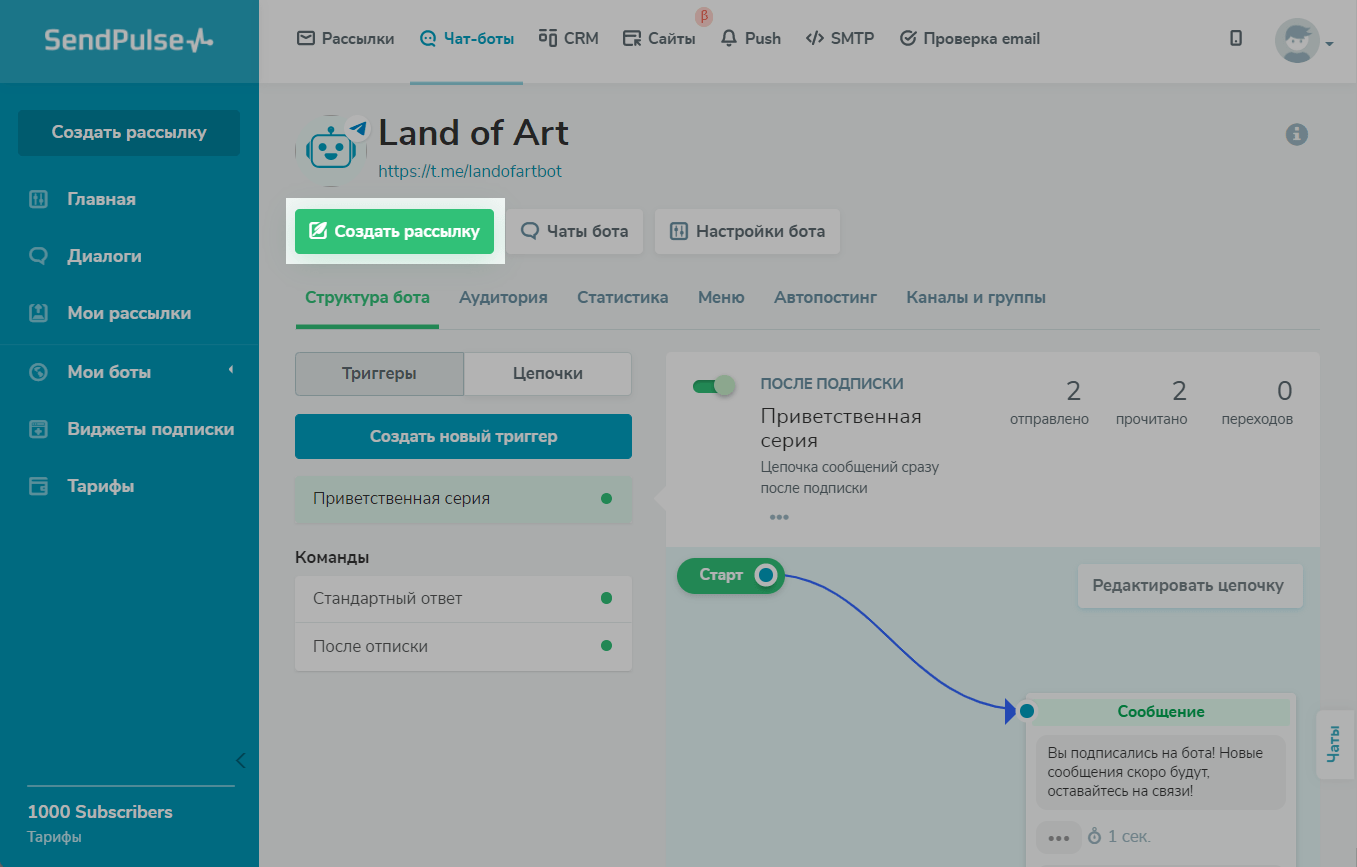Click the info icon beside Land of Art
The height and width of the screenshot is (867, 1357).
(x=1297, y=134)
